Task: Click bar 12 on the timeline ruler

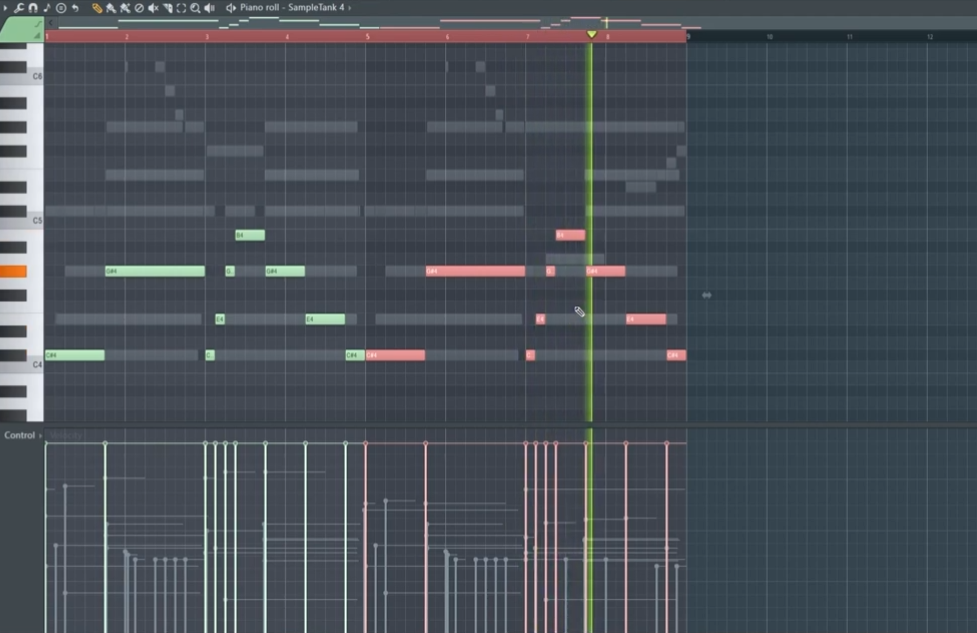Action: [930, 37]
